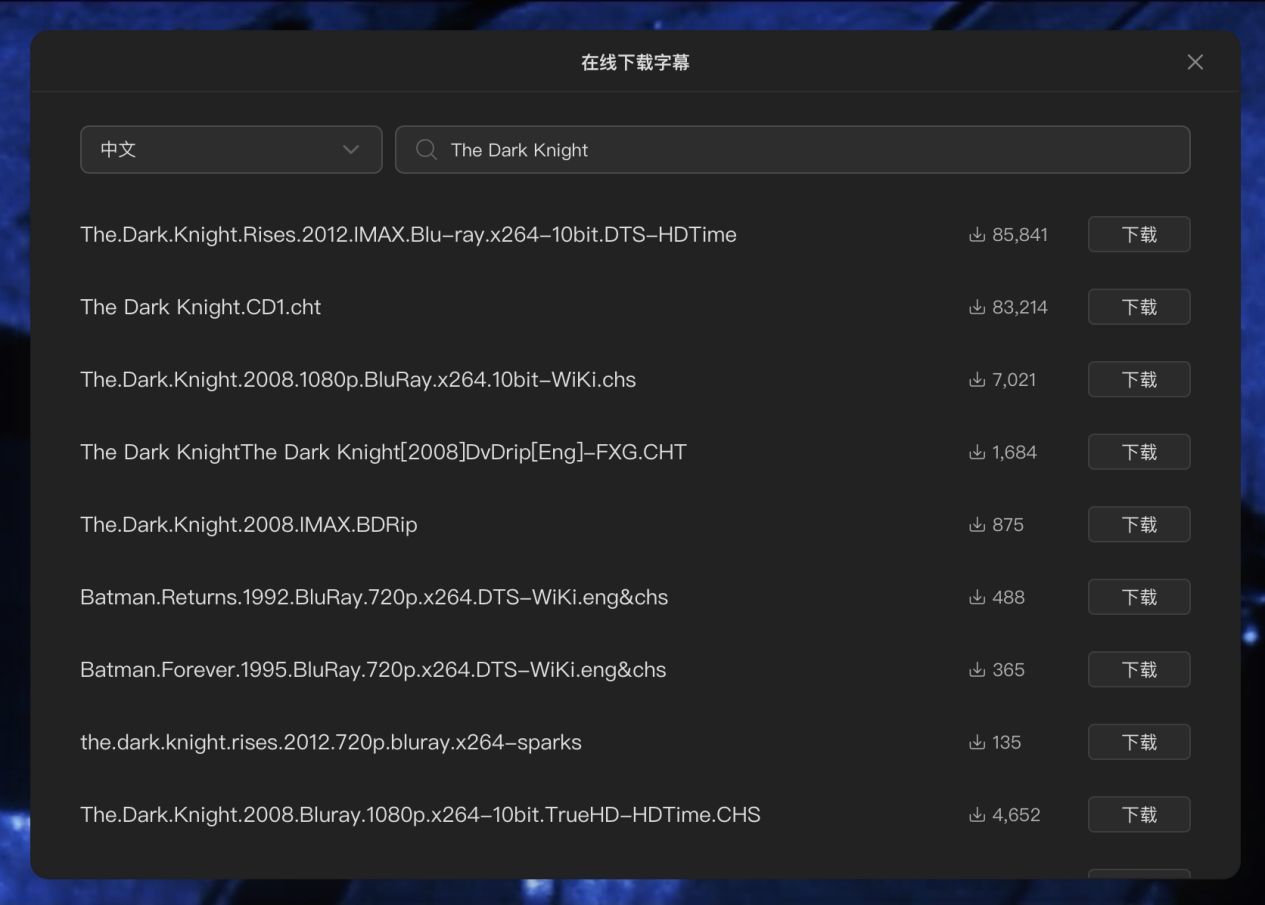The height and width of the screenshot is (905, 1265).
Task: Click the 1,684 download count
Action: tap(1014, 452)
